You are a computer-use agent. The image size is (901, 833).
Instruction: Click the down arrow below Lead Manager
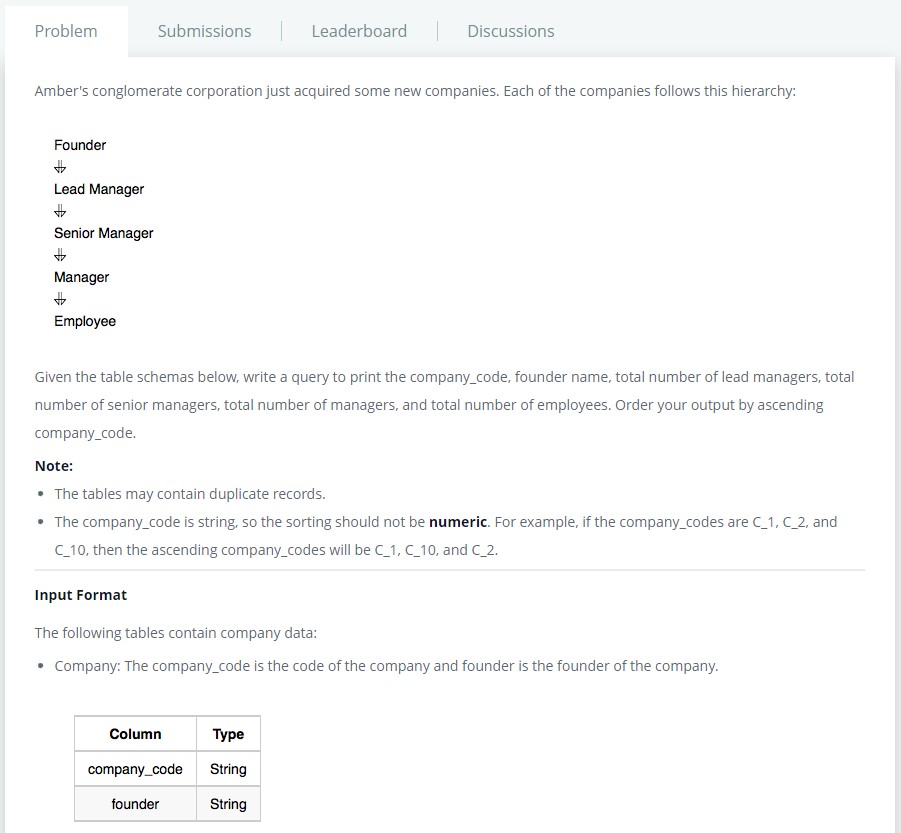click(60, 211)
